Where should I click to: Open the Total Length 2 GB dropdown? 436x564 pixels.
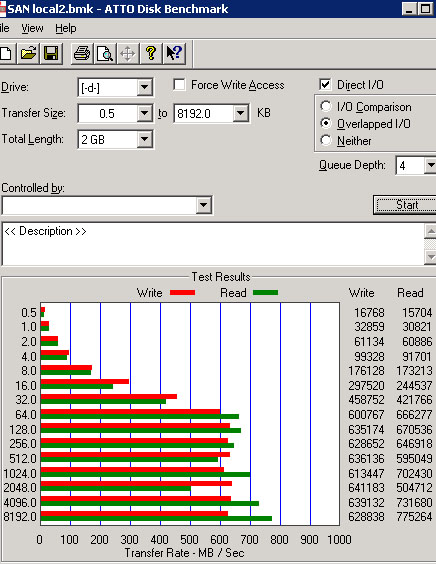point(144,139)
